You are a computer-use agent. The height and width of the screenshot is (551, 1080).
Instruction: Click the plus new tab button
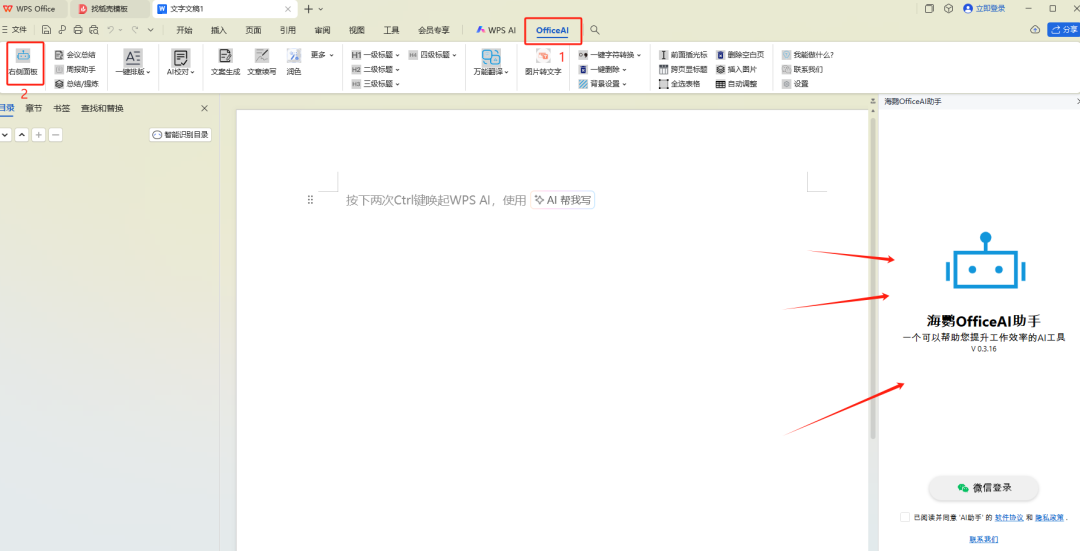click(x=309, y=9)
